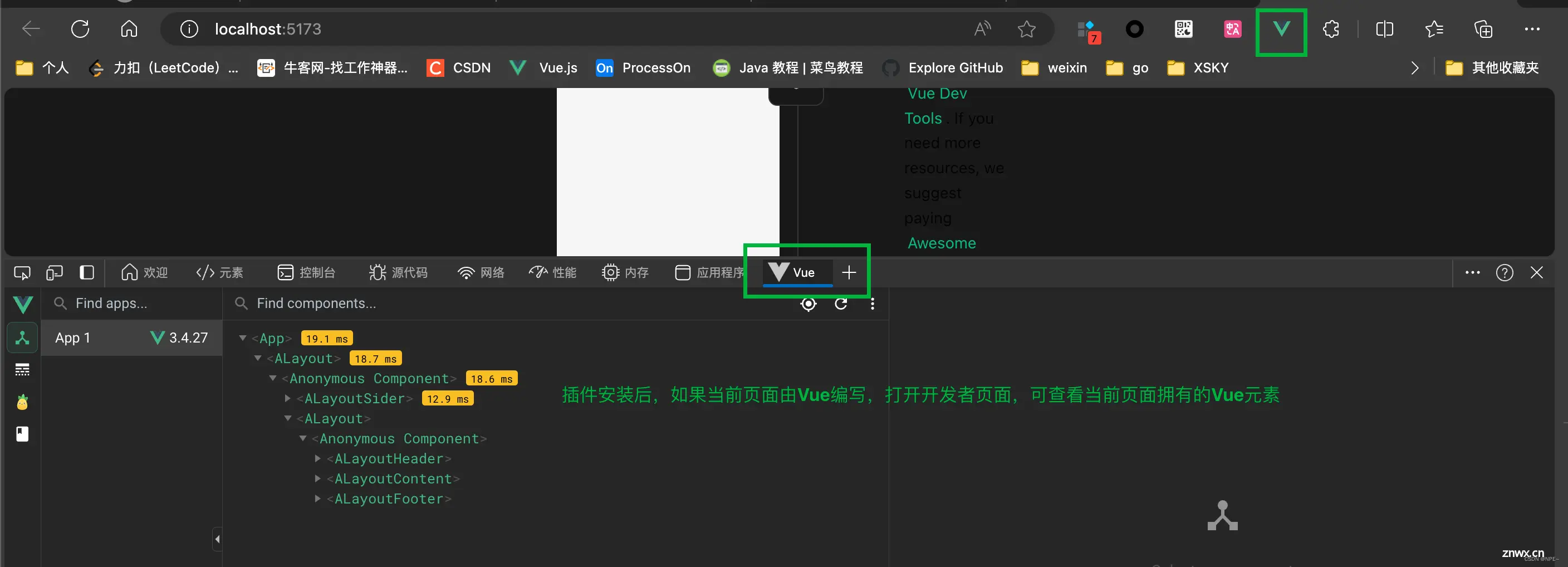Switch to the 应用程序 tab
1568x567 pixels.
click(x=709, y=272)
